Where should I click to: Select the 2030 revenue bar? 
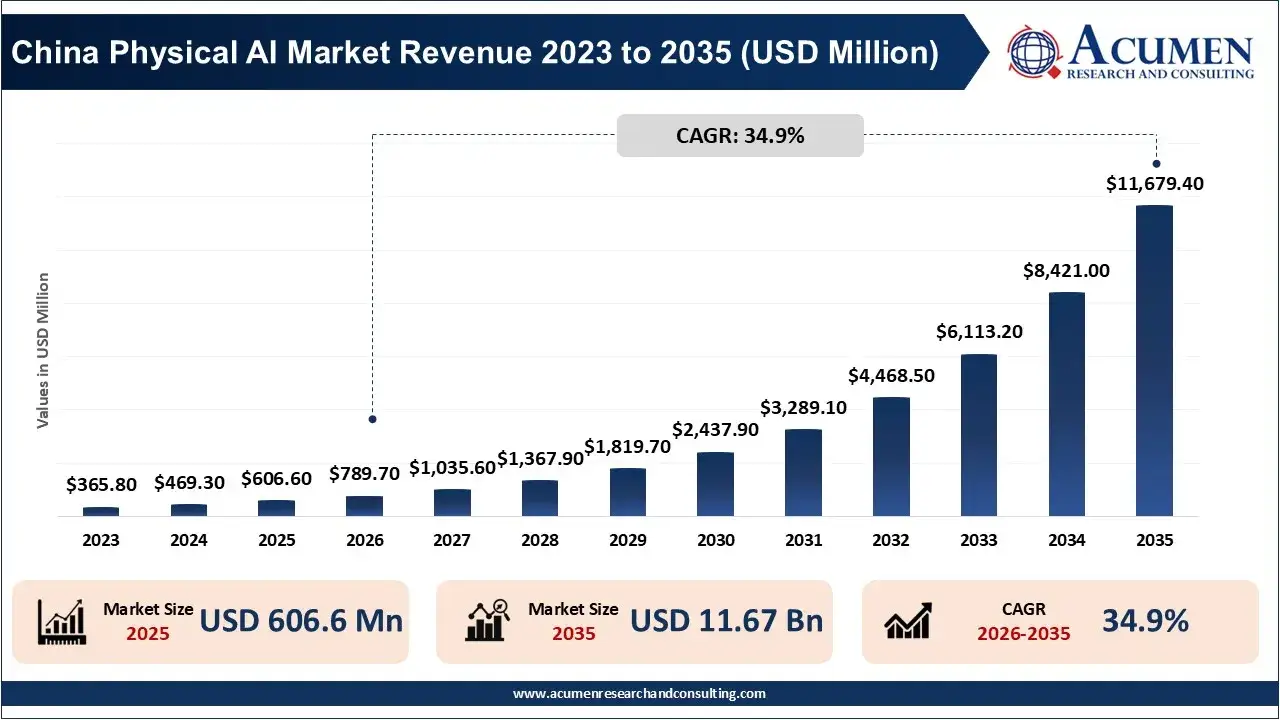[716, 484]
